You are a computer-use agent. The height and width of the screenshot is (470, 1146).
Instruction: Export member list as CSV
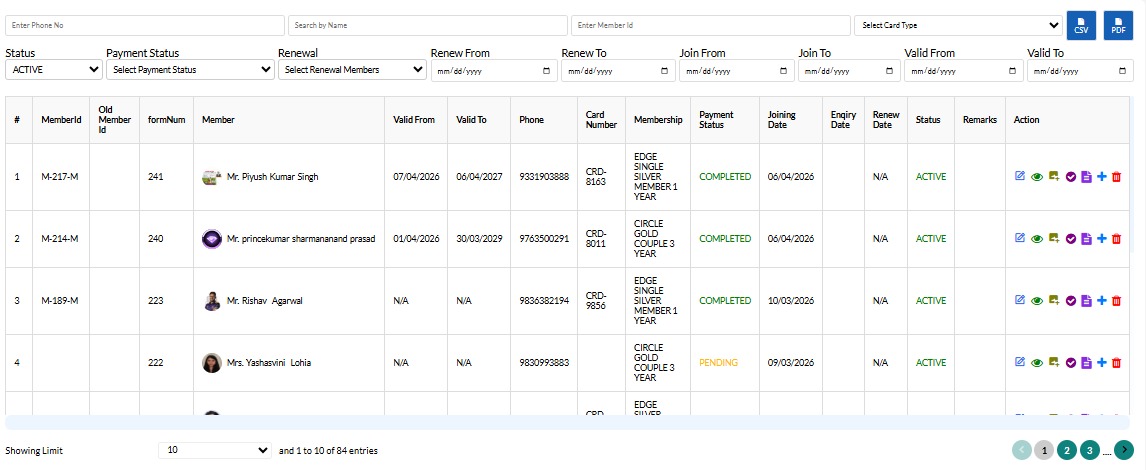click(x=1081, y=26)
